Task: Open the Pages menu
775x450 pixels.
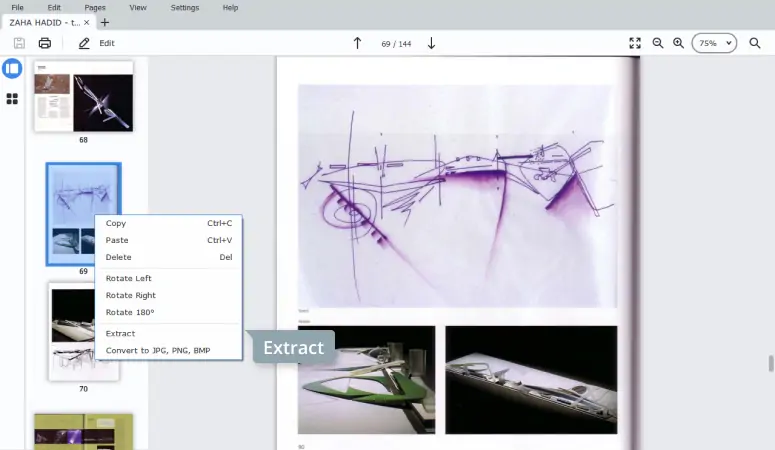Action: pyautogui.click(x=95, y=7)
